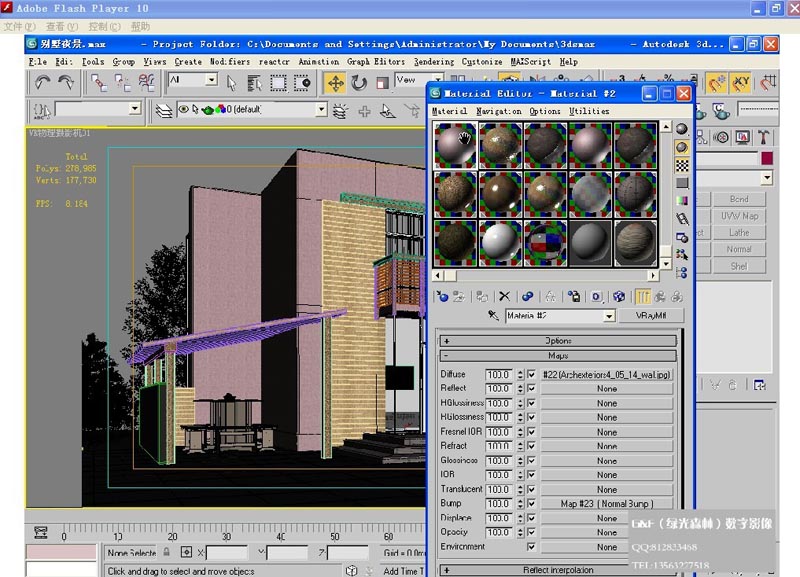Click Get Material icon in Material Editor
This screenshot has height=577, width=800.
[x=442, y=296]
